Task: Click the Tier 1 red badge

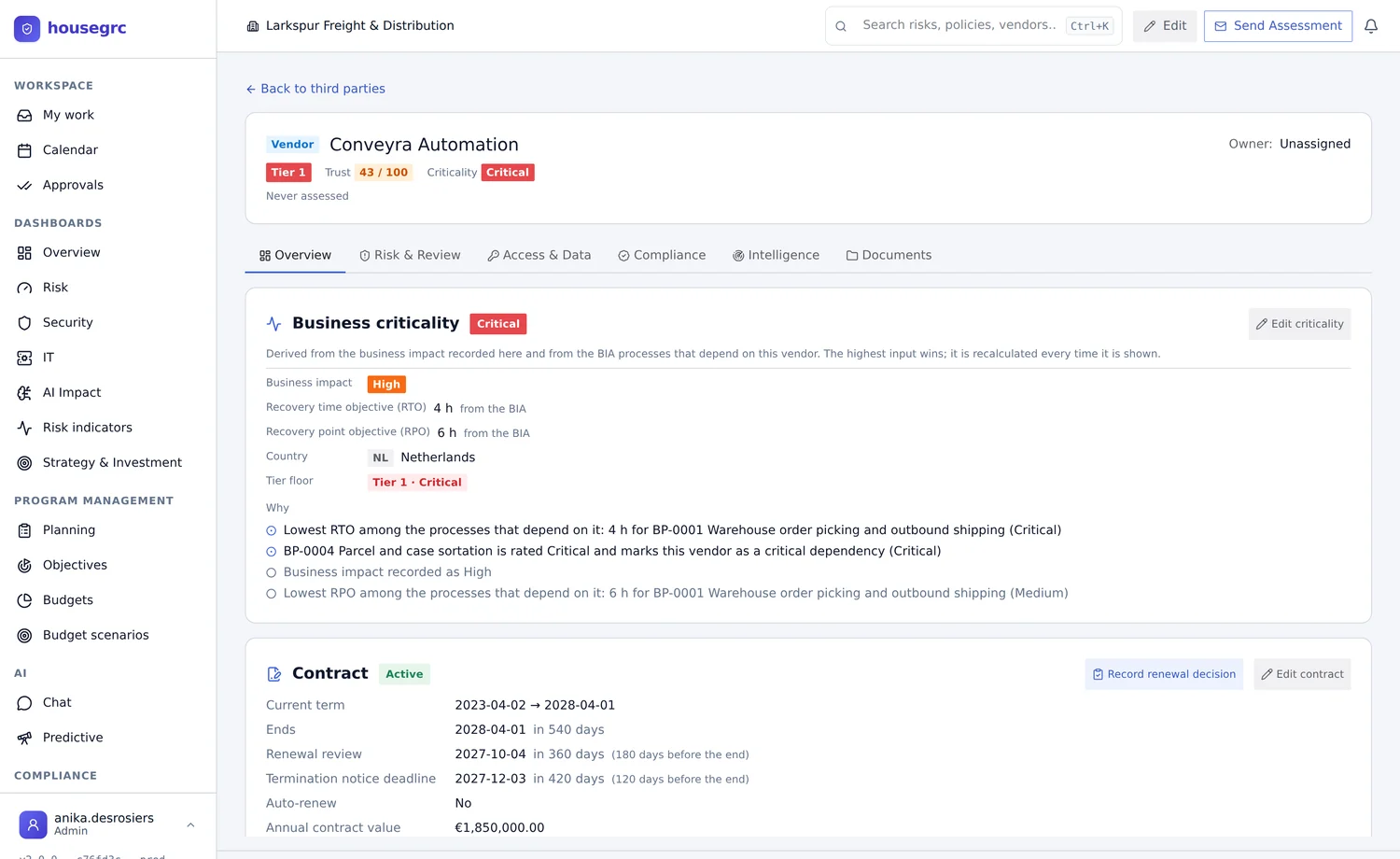Action: coord(288,173)
